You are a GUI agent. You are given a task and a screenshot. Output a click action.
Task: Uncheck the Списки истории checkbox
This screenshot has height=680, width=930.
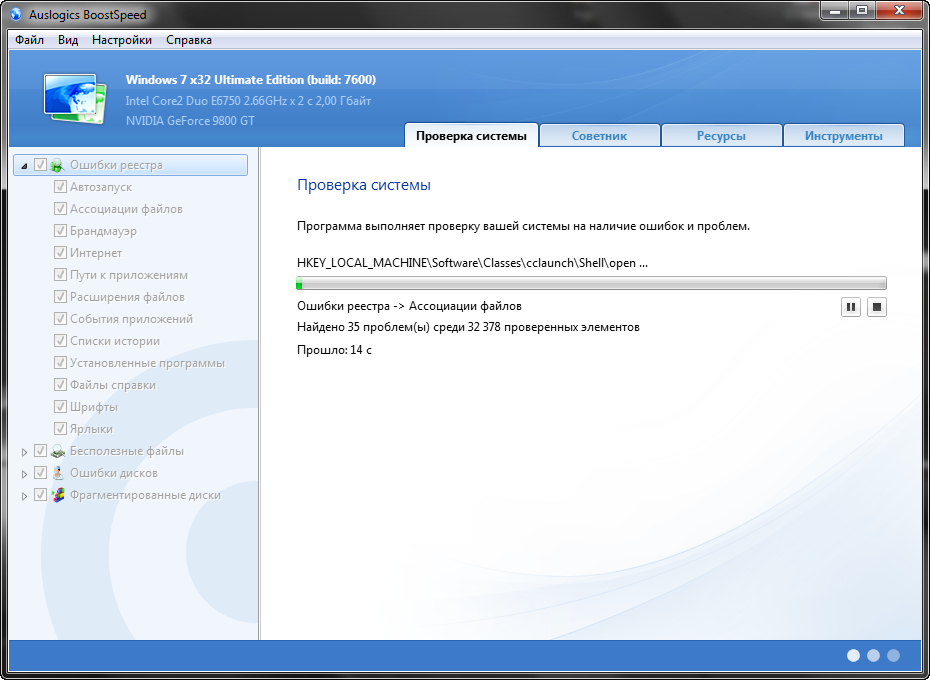point(60,341)
